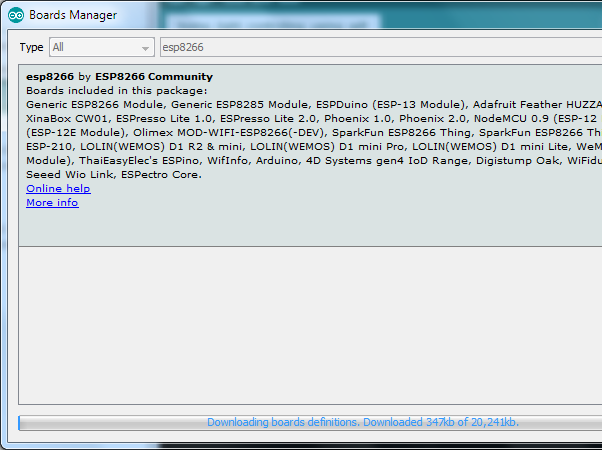The width and height of the screenshot is (602, 450).
Task: Click the Arduino logo icon in title bar
Action: (16, 15)
